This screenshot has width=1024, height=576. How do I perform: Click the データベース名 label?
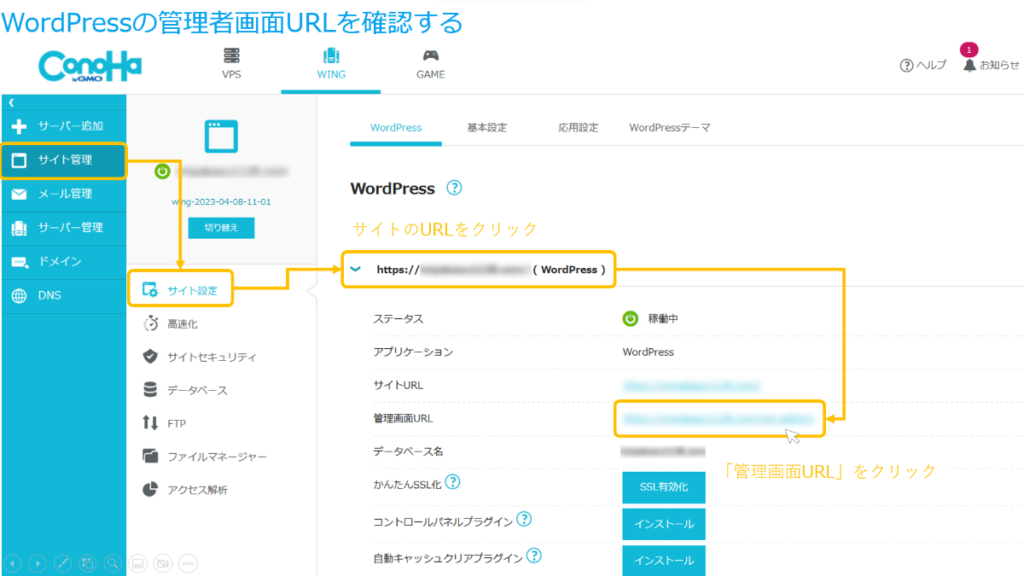[408, 451]
